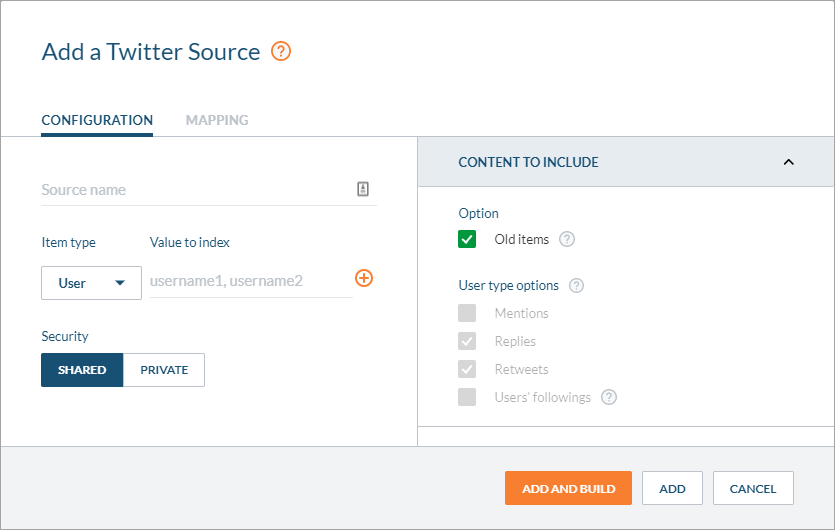Click the Old items label
The width and height of the screenshot is (835, 530).
pyautogui.click(x=521, y=239)
